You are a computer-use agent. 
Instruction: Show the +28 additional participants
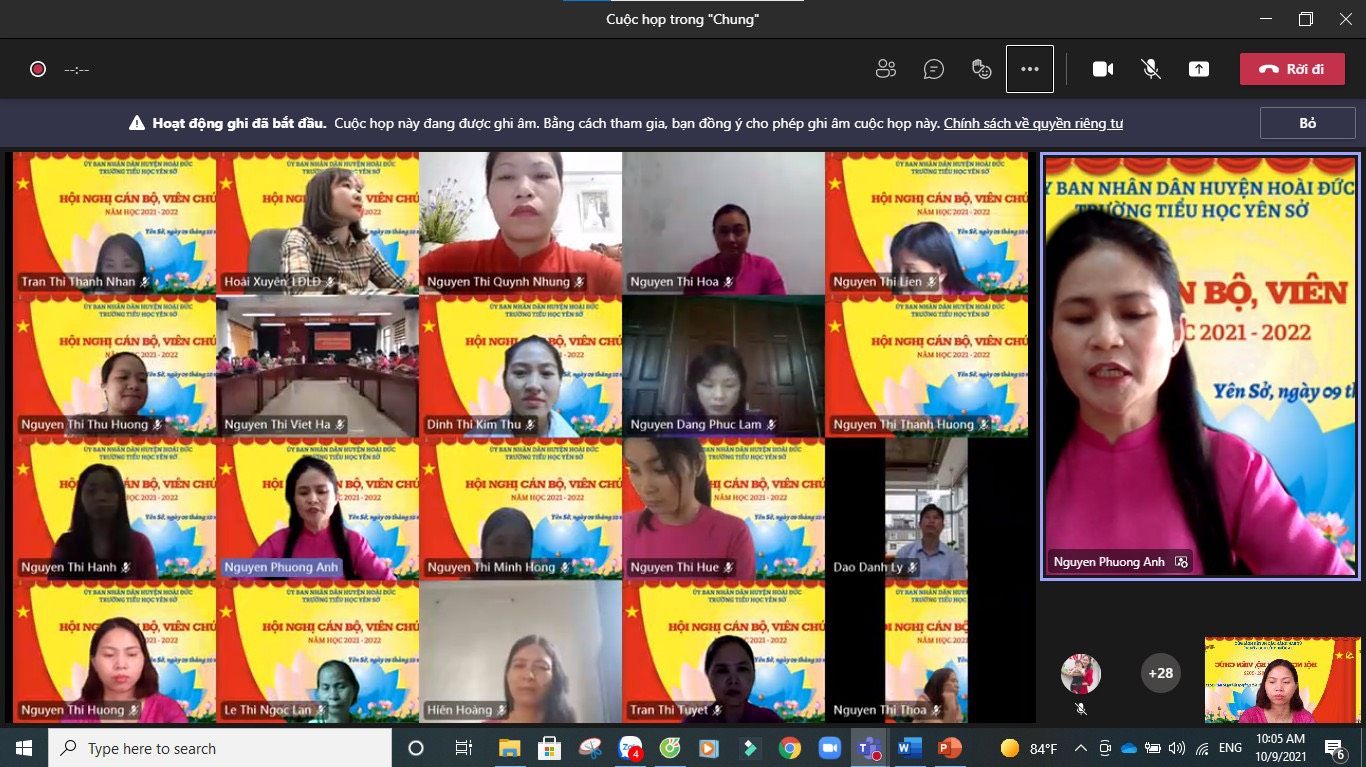coord(1160,673)
